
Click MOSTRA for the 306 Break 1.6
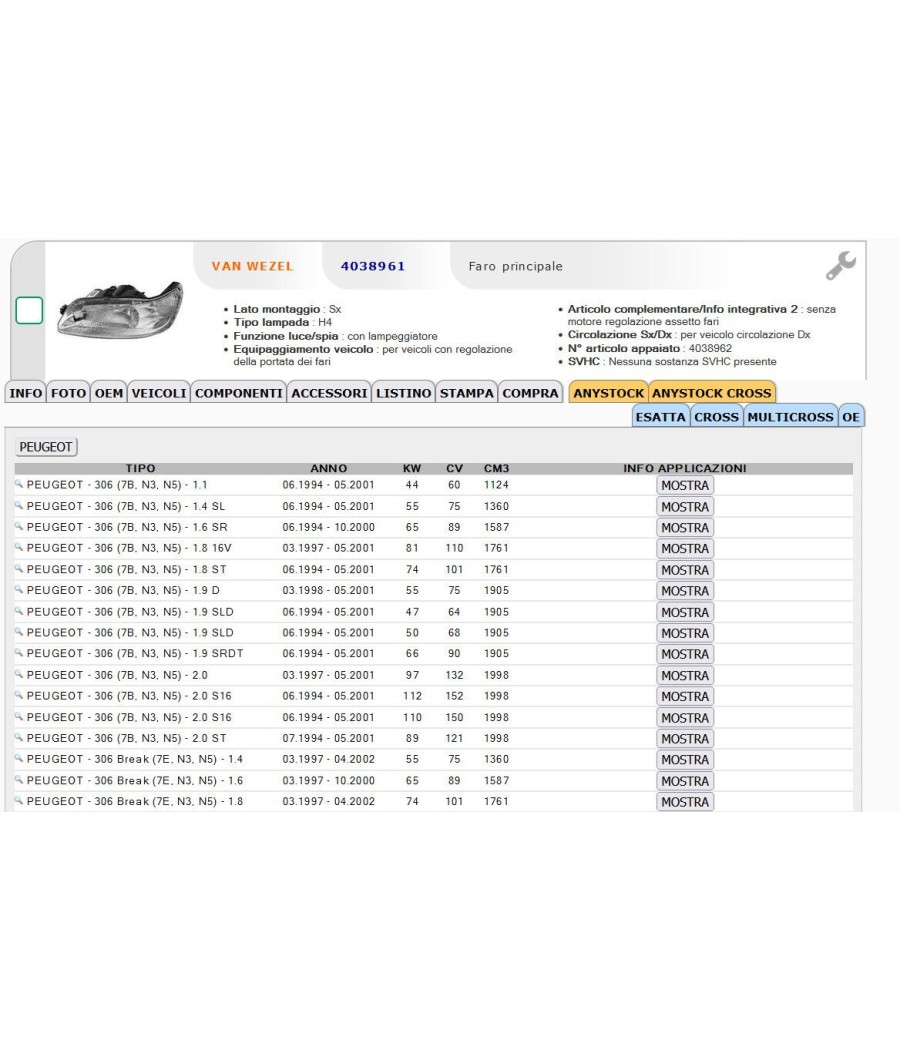(x=685, y=781)
